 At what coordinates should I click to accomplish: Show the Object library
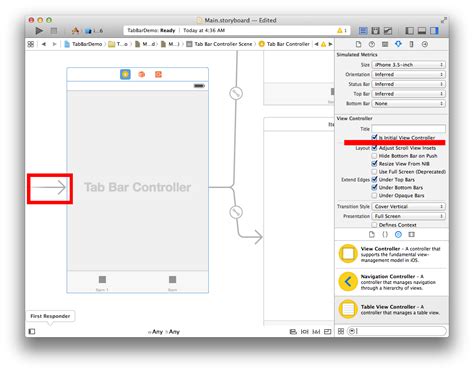pyautogui.click(x=398, y=234)
